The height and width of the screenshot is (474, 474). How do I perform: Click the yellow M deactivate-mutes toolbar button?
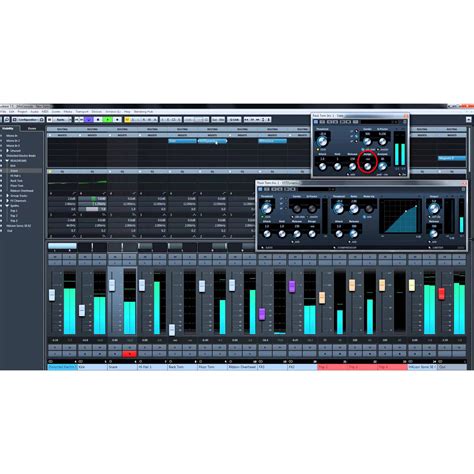tap(127, 119)
